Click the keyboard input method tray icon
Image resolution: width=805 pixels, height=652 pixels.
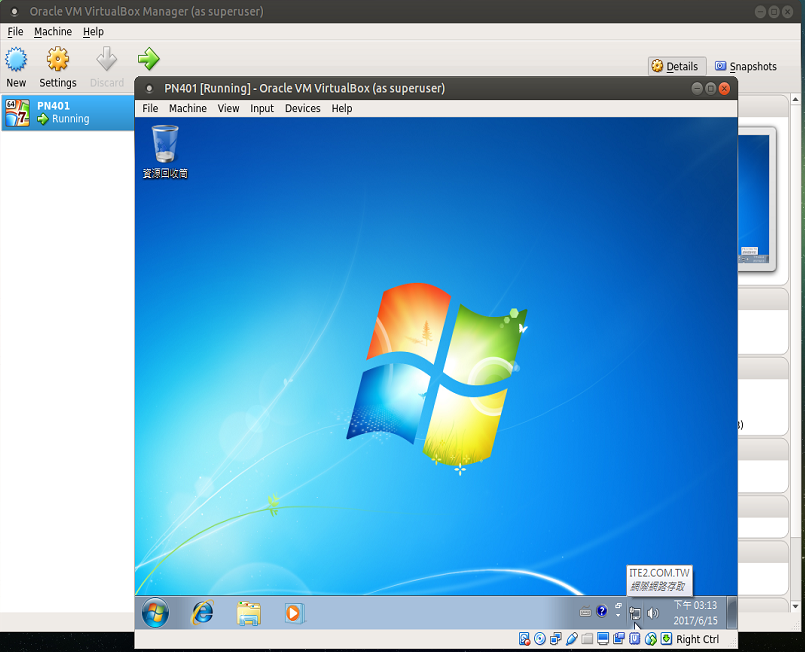(585, 612)
